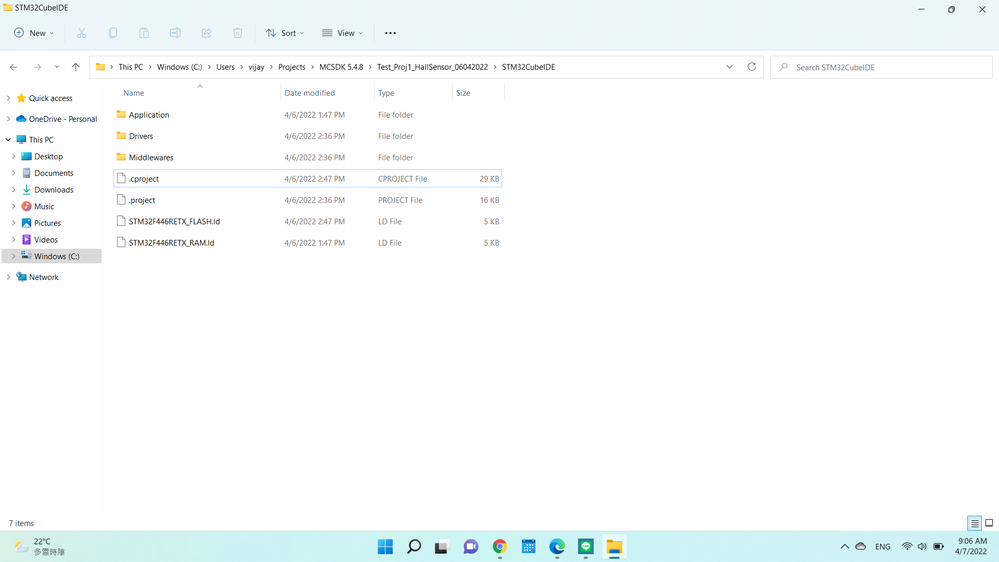Open the Windows Start menu
The width and height of the screenshot is (999, 562).
coord(385,547)
